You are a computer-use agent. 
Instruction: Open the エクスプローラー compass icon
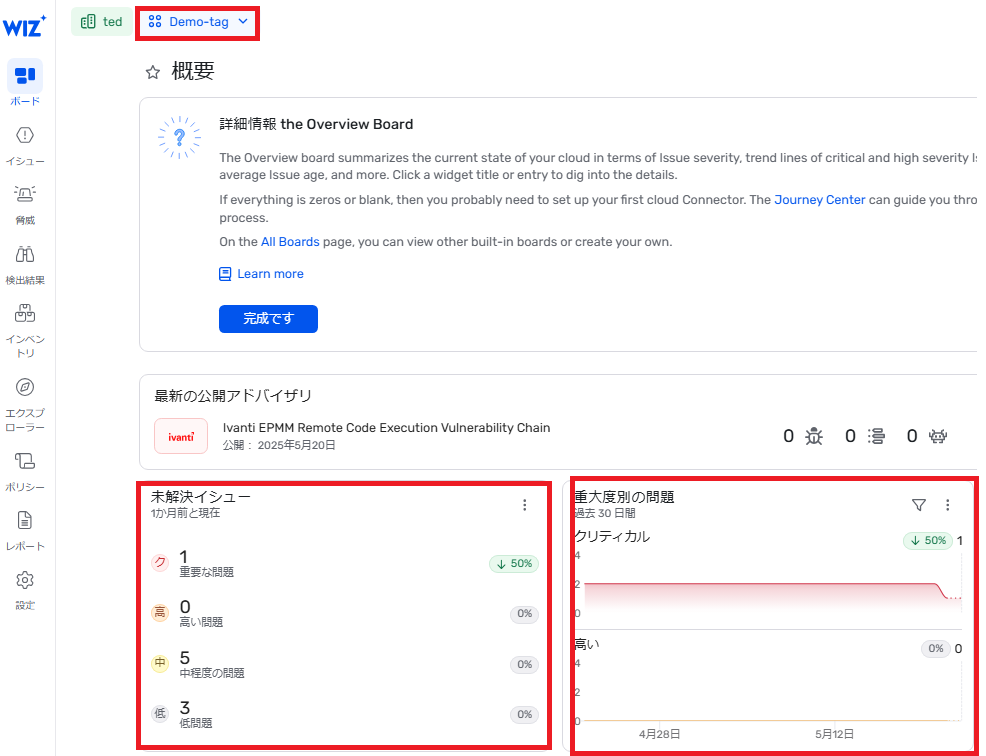(25, 387)
